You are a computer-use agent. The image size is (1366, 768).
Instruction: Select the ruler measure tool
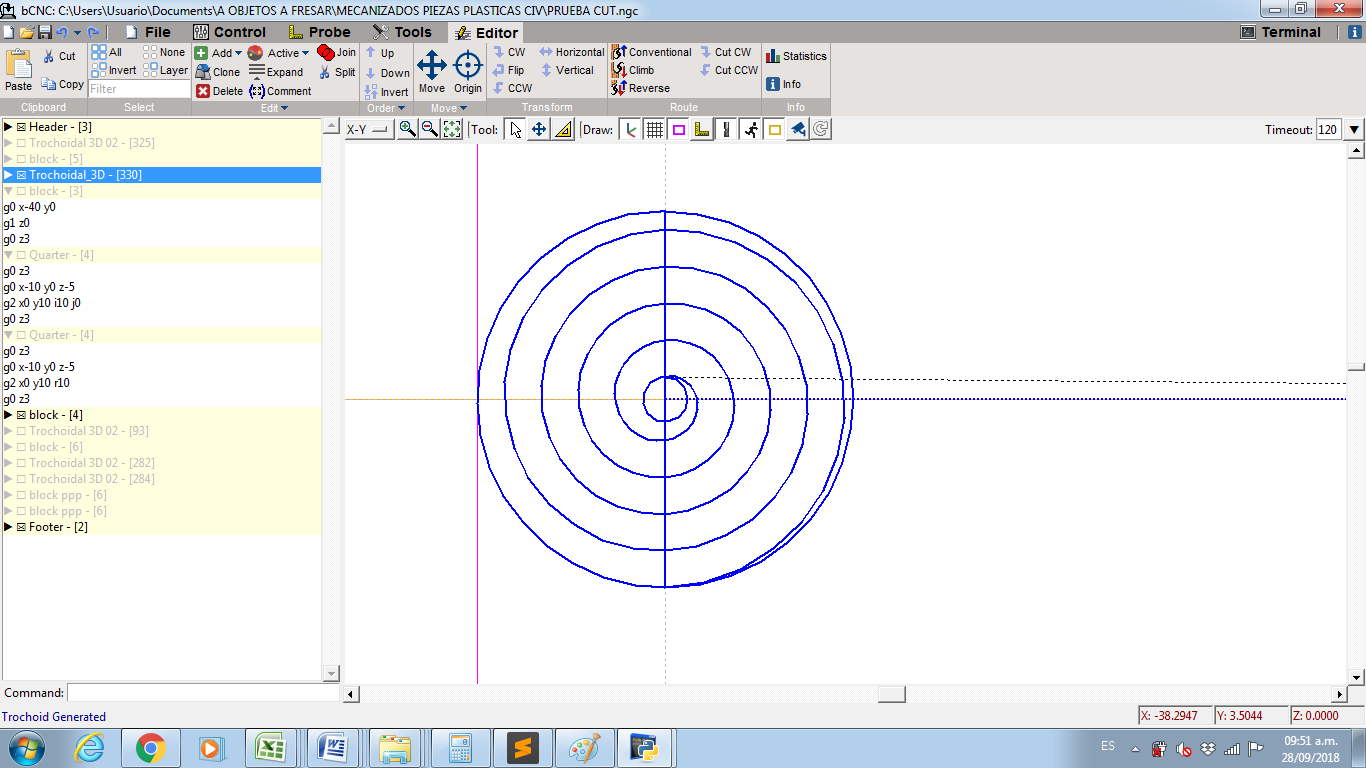pos(563,129)
